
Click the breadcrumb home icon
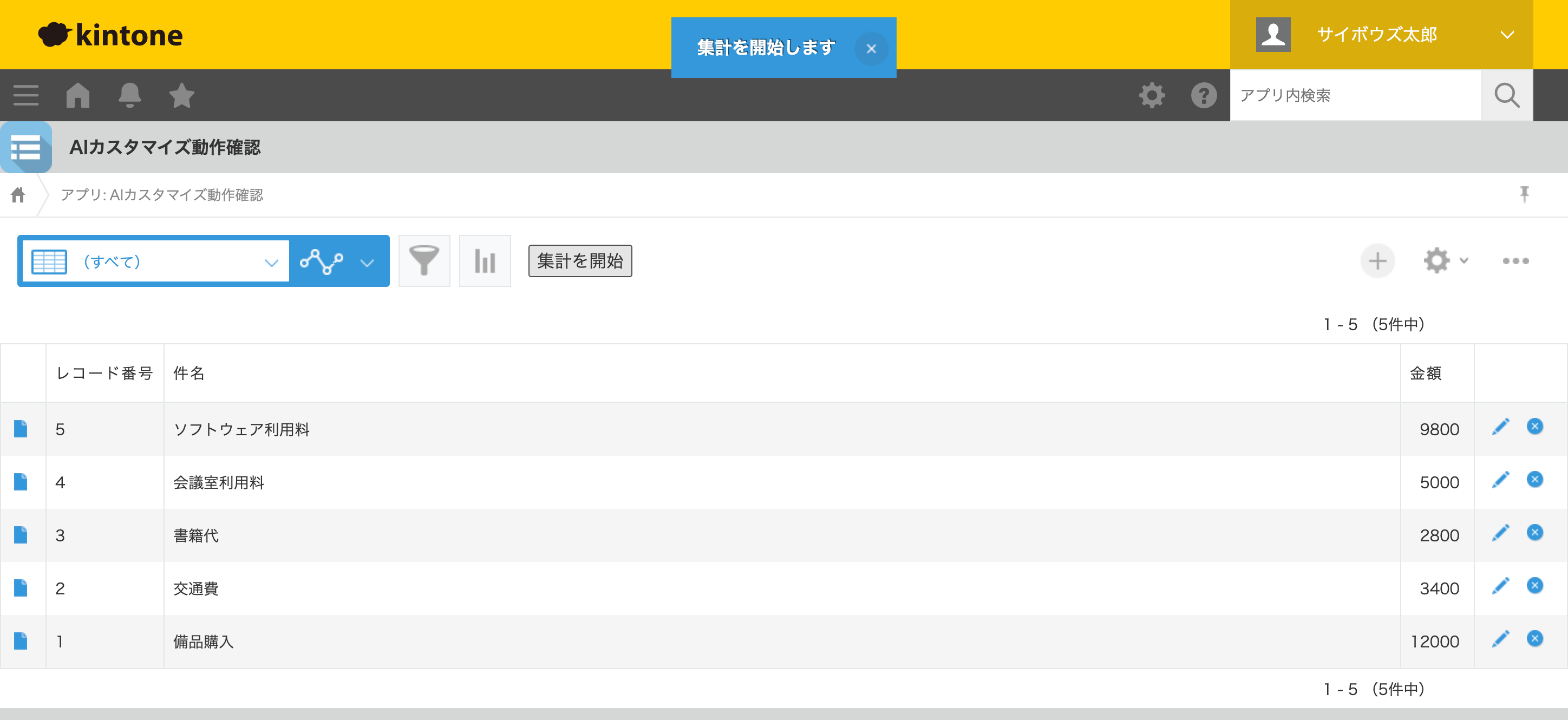point(18,194)
